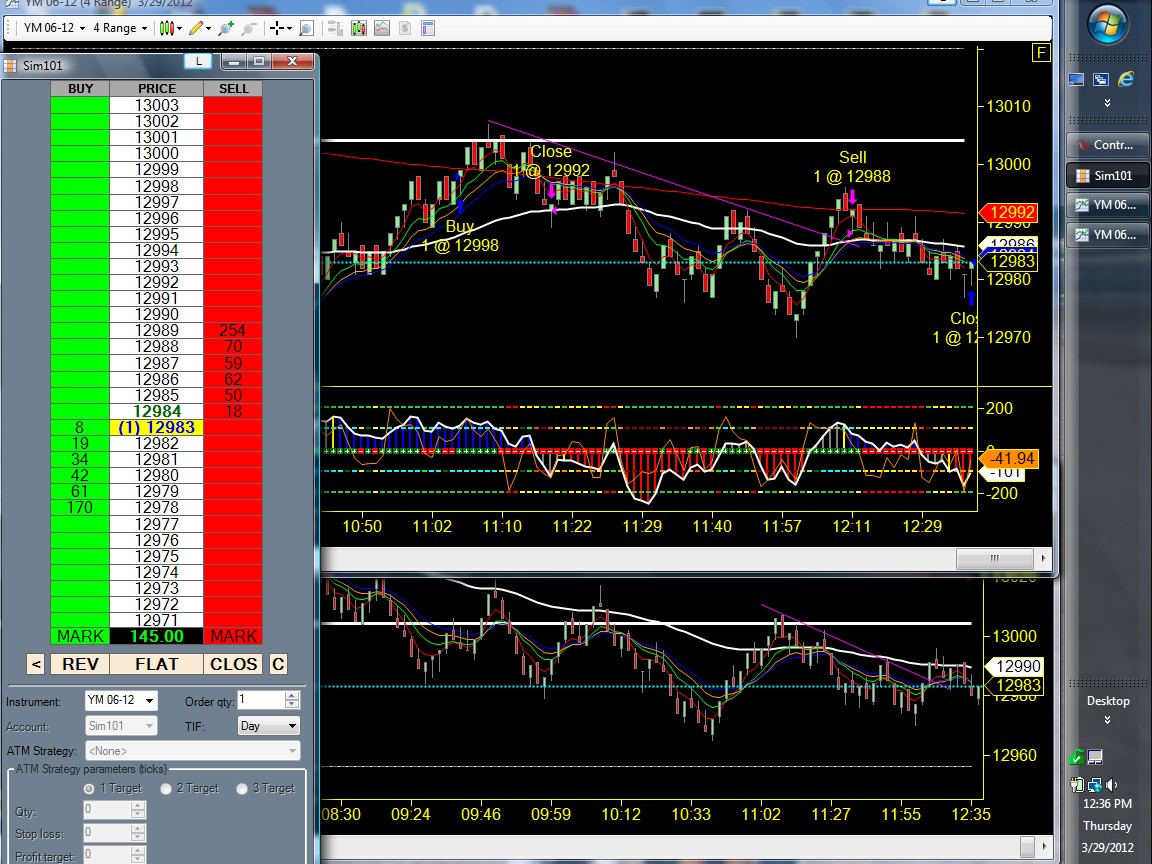Click the Order qty input field
The width and height of the screenshot is (1152, 864).
[x=260, y=700]
